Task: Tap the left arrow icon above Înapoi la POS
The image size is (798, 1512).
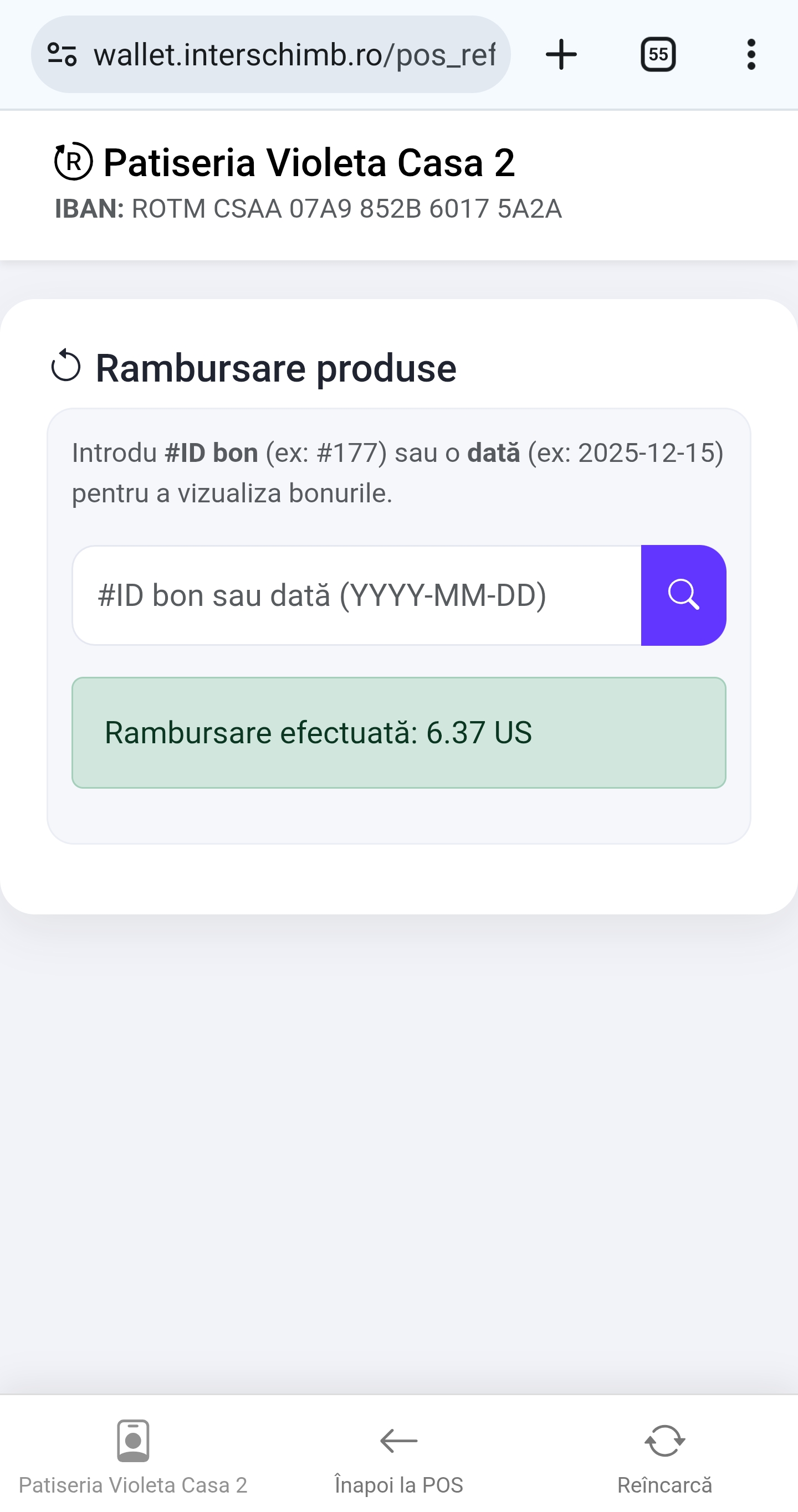Action: [x=398, y=1441]
